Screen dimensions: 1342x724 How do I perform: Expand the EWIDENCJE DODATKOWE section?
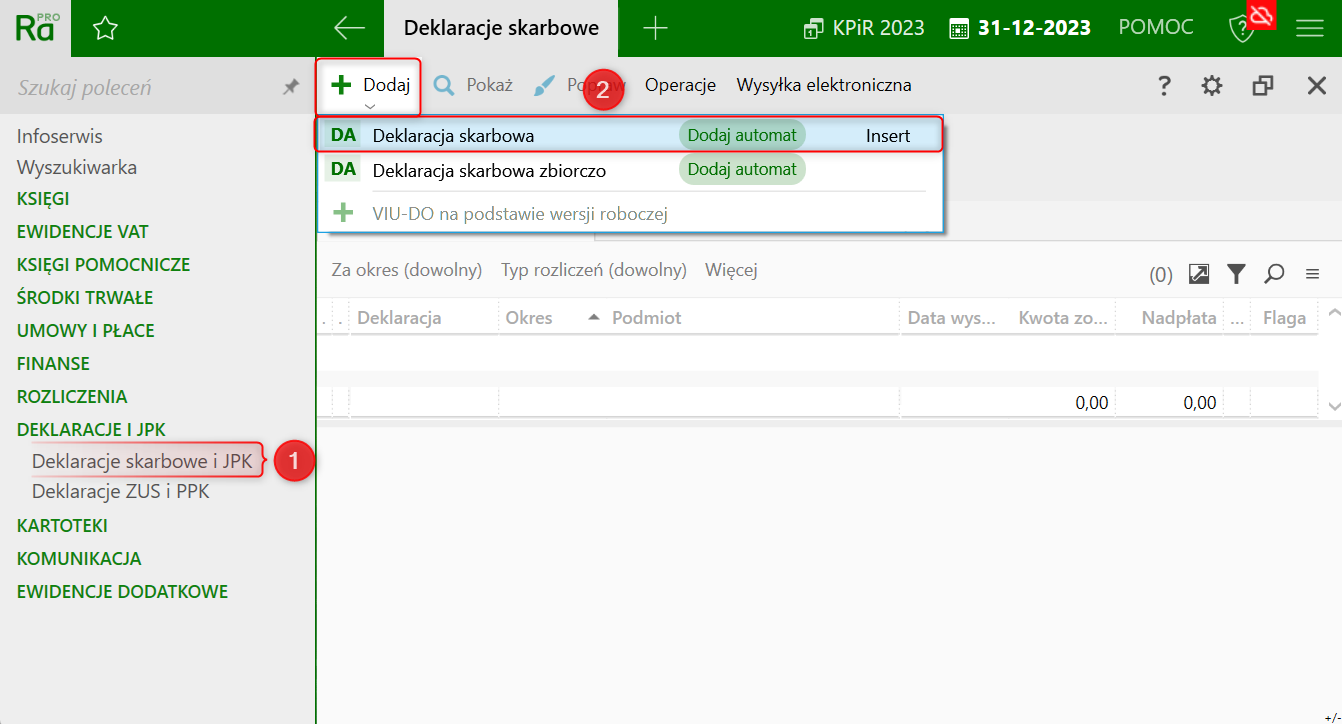tap(123, 592)
